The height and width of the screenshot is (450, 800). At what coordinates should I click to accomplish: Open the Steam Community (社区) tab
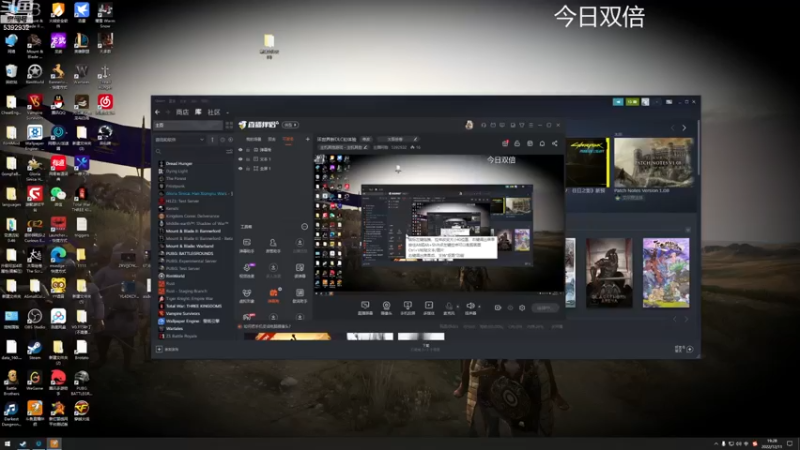(x=214, y=112)
